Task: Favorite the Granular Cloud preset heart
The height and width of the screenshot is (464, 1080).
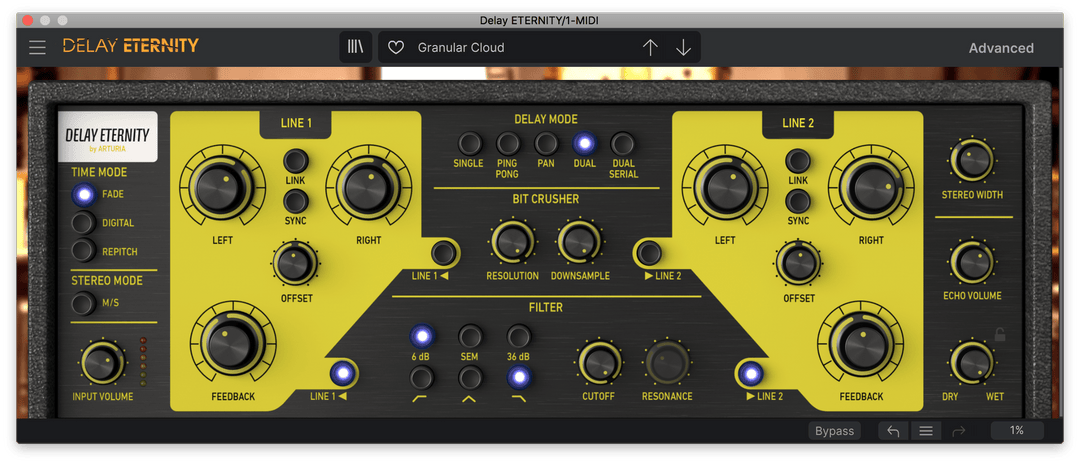Action: point(395,48)
